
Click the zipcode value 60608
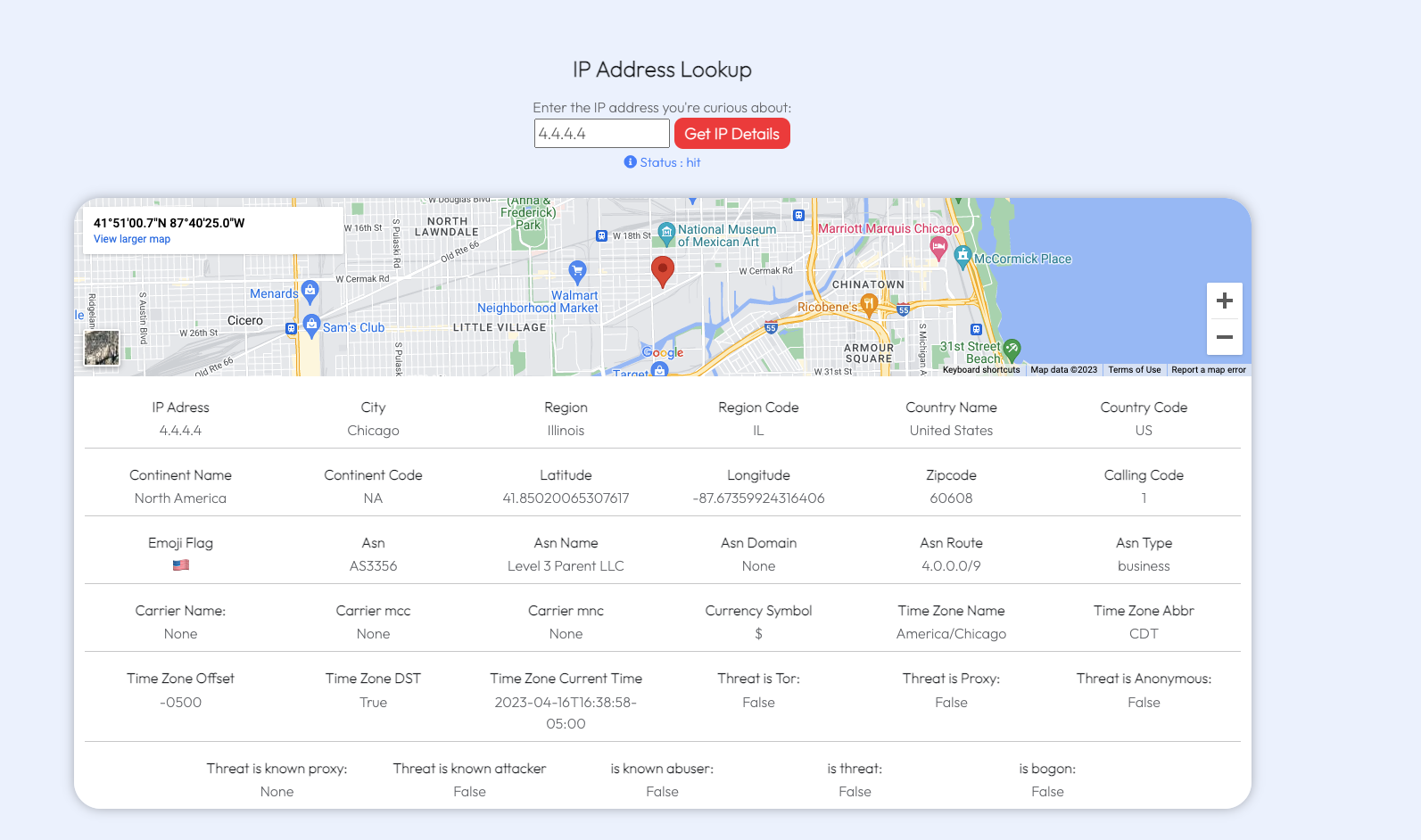[951, 498]
